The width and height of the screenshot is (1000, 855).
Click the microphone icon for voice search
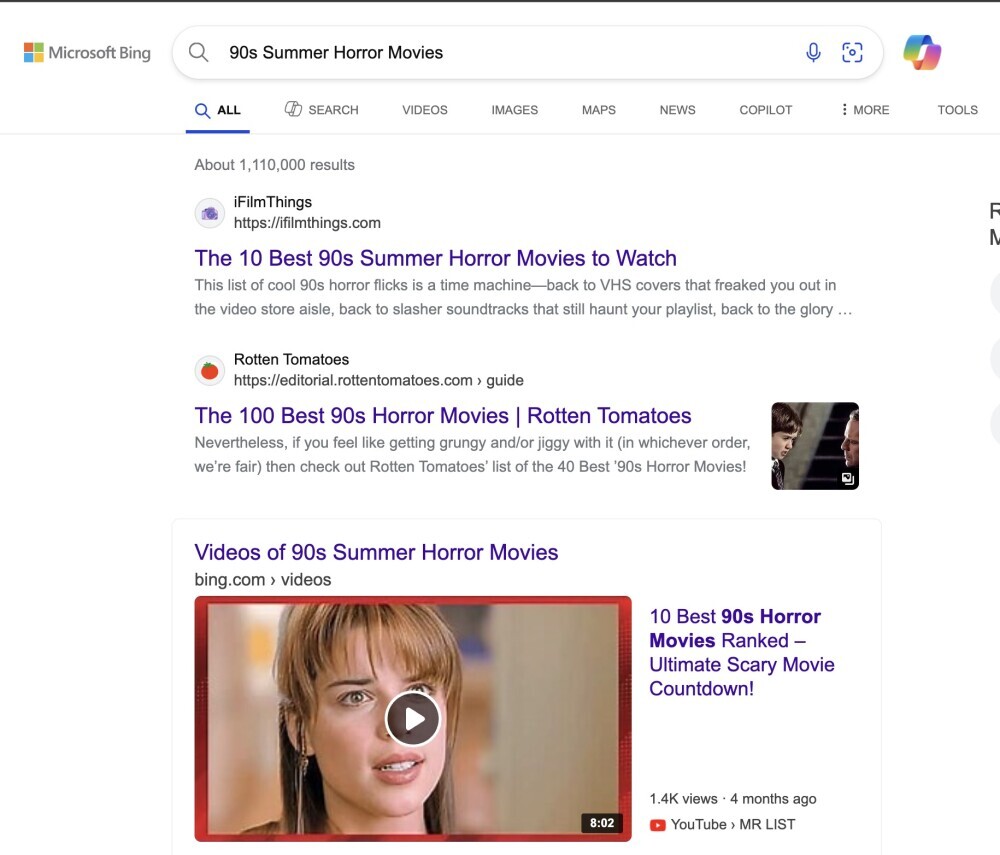point(812,52)
